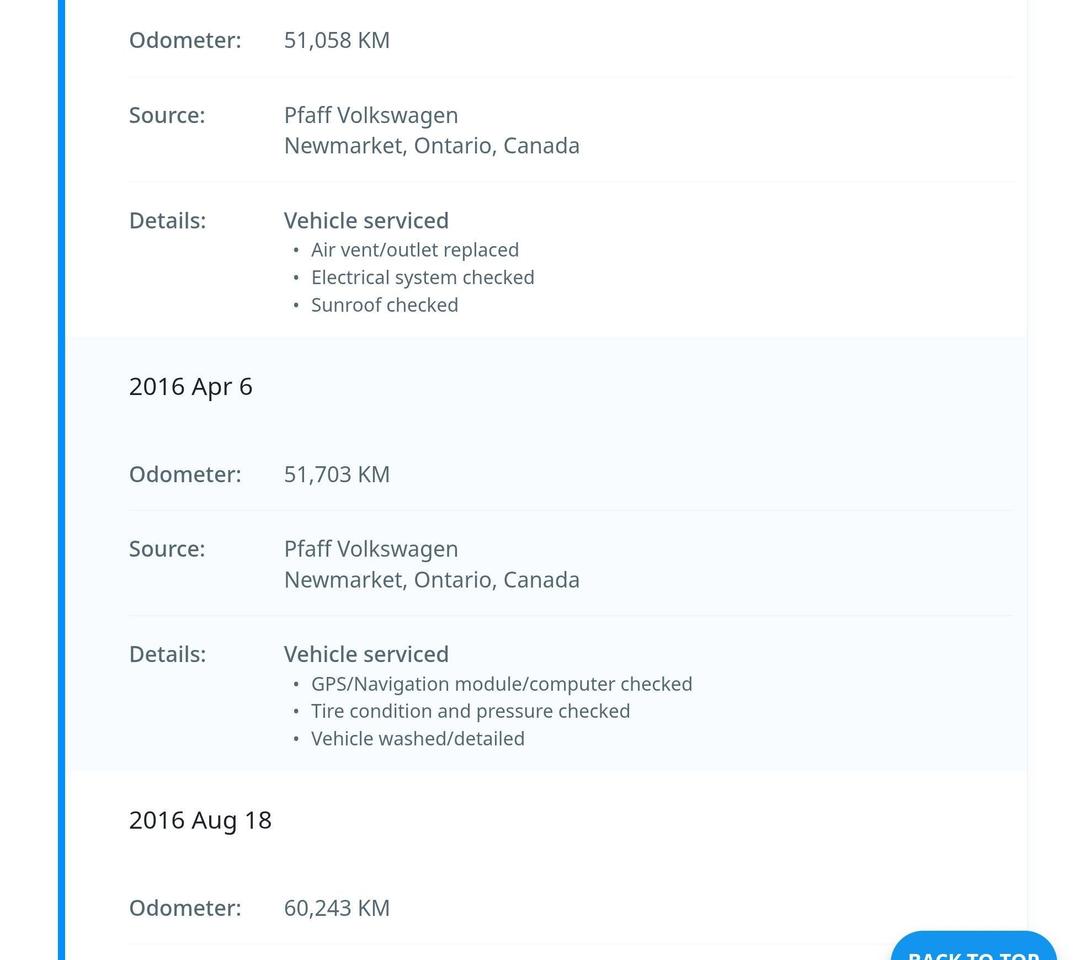This screenshot has height=960, width=1086.
Task: Select Tire condition and pressure checked item
Action: (470, 711)
